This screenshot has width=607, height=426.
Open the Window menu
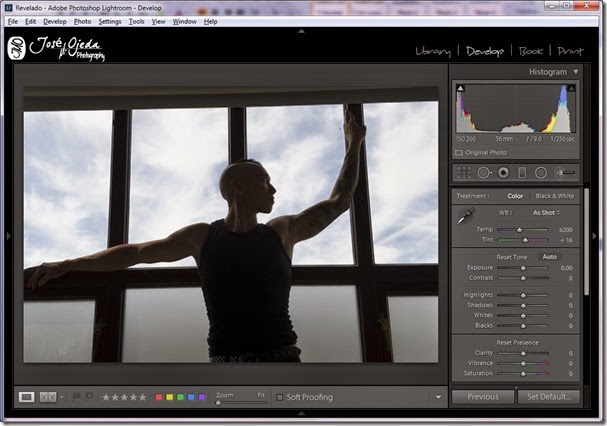185,22
